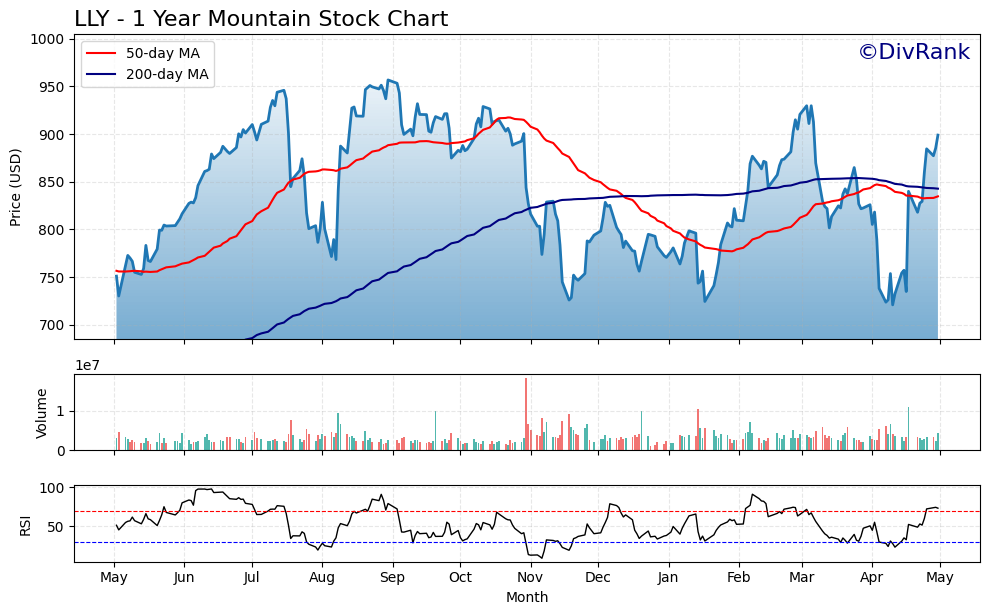Click the 'Dec' month label

[598, 578]
